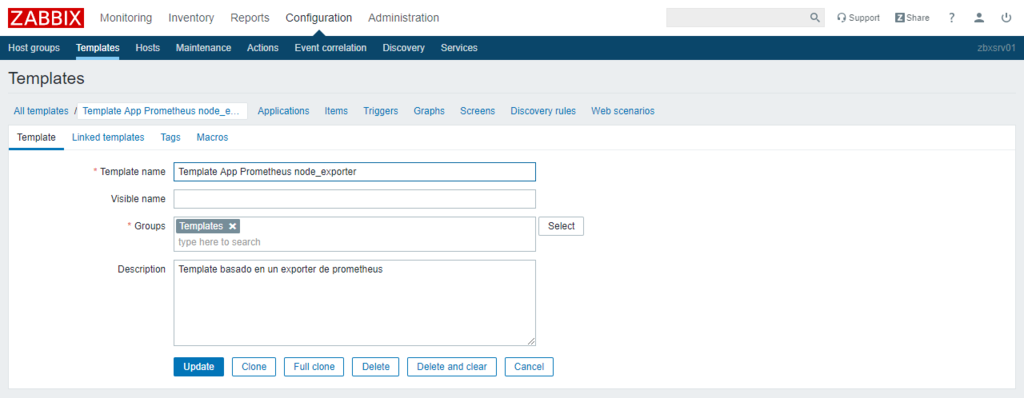This screenshot has width=1024, height=398.
Task: Click the Select groups button
Action: tap(561, 226)
